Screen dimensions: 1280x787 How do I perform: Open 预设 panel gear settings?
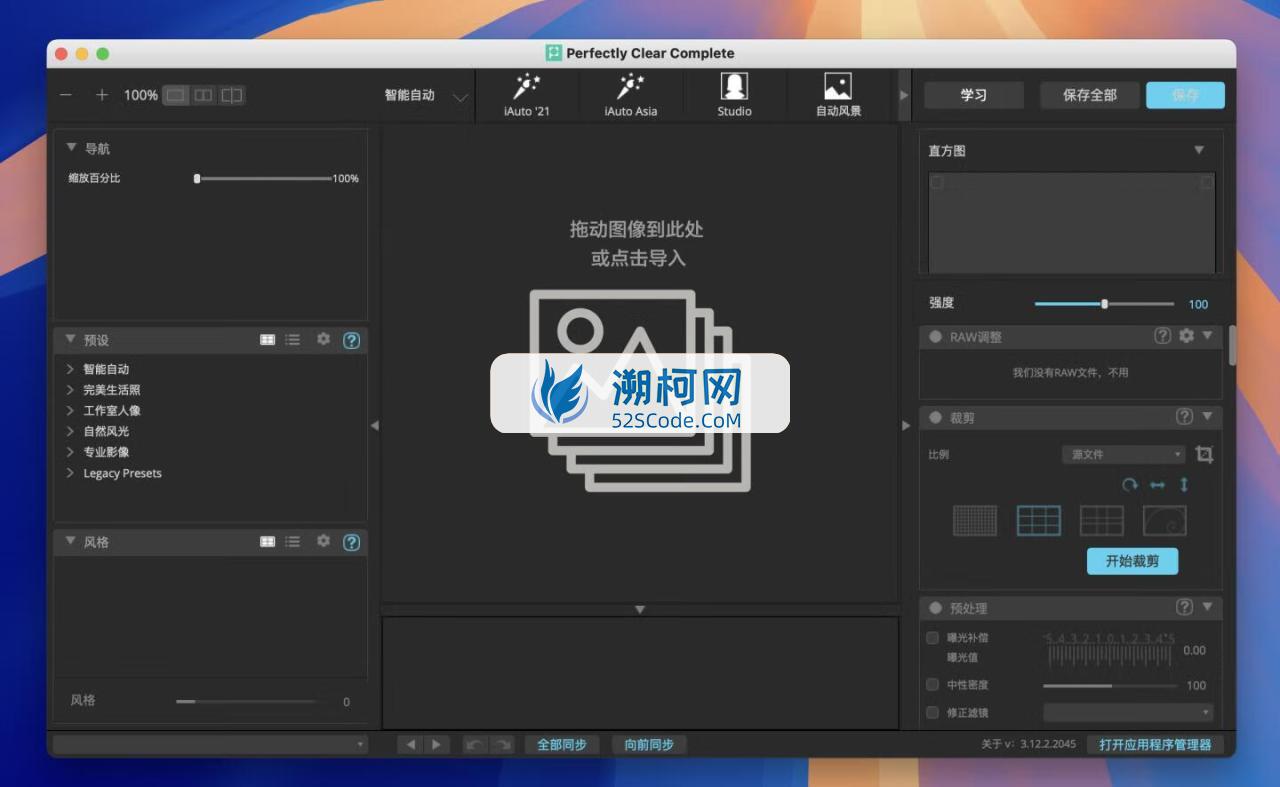pyautogui.click(x=323, y=339)
